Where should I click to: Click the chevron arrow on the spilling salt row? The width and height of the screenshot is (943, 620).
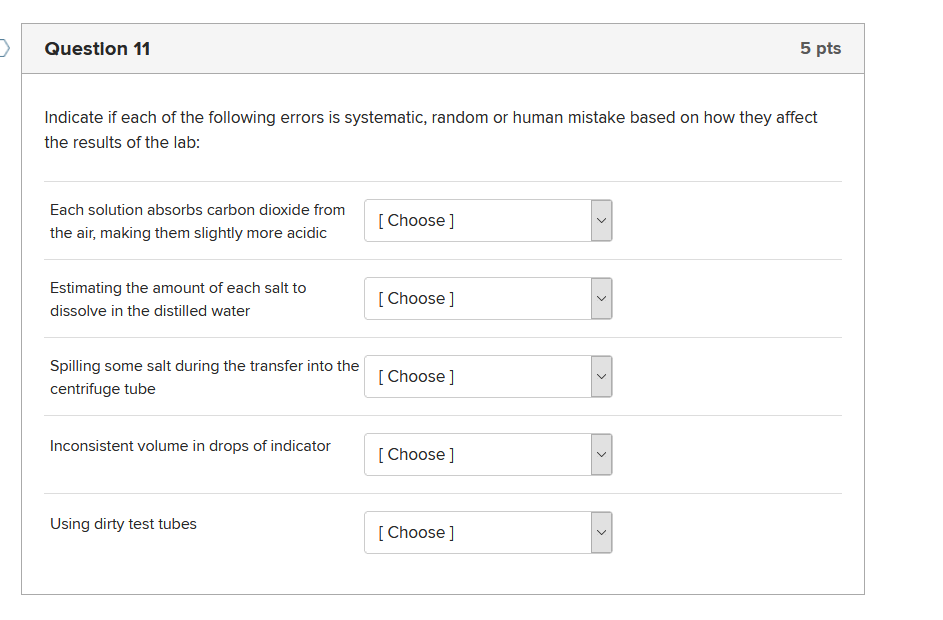601,377
